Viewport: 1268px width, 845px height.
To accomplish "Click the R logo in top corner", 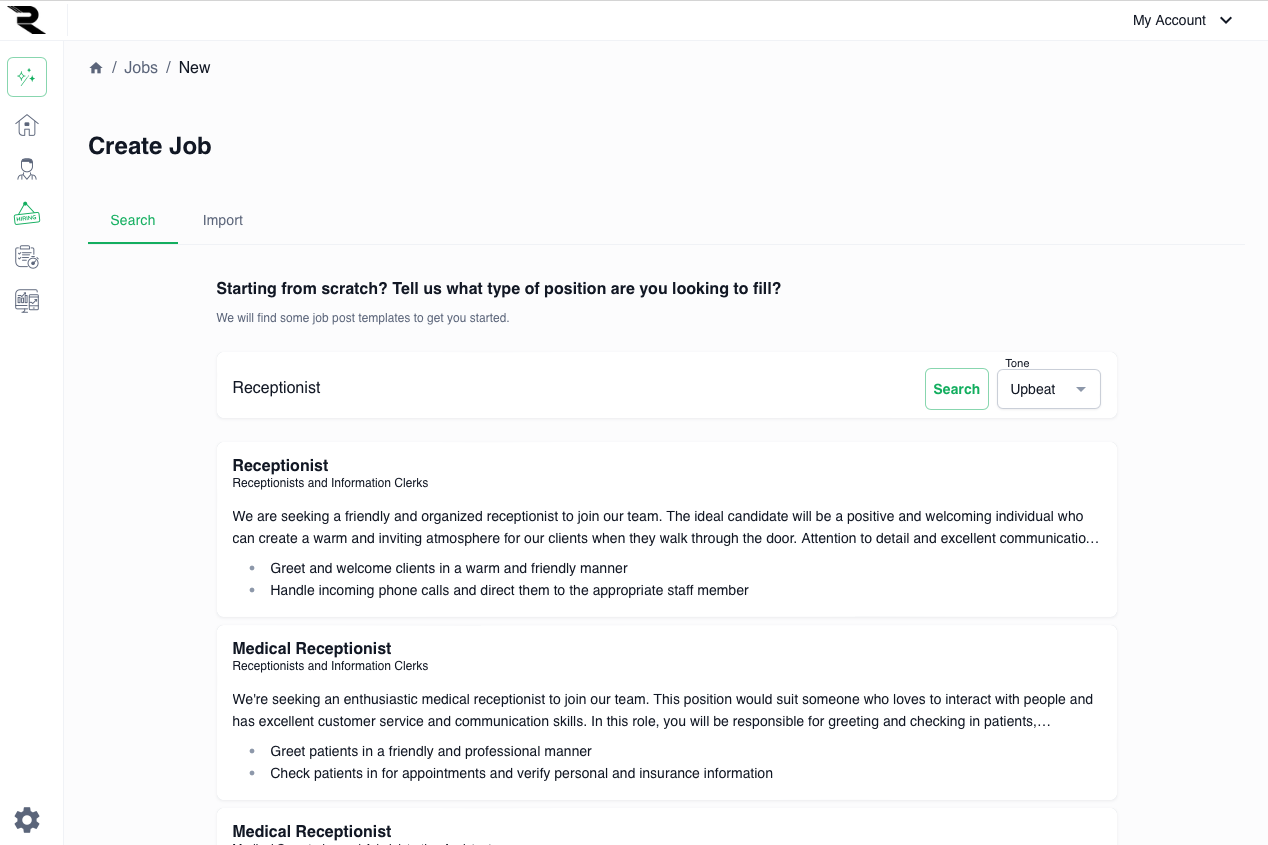I will tap(27, 19).
